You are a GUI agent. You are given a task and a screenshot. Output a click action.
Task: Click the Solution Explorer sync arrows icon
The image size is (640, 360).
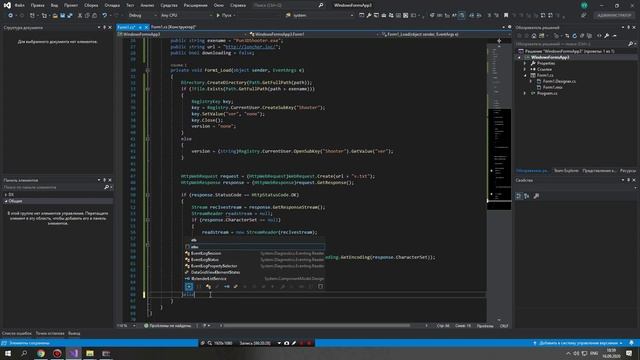click(567, 36)
